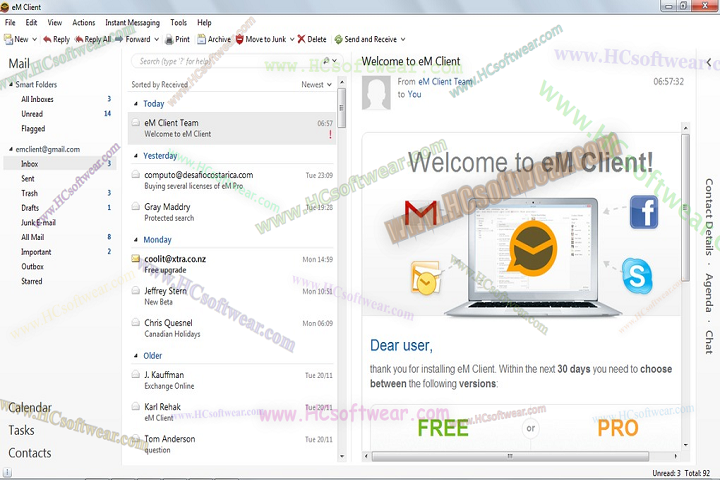Open the Instant Messaging menu
720x480 pixels.
click(x=132, y=23)
